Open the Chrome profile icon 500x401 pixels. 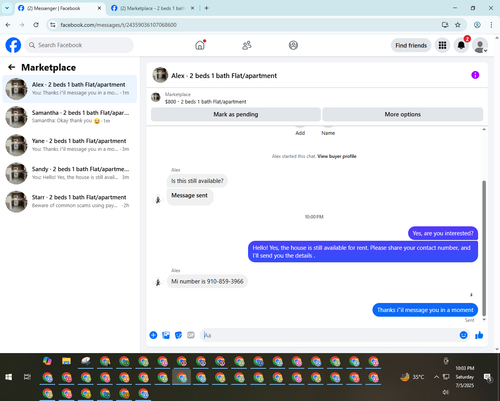pos(477,25)
